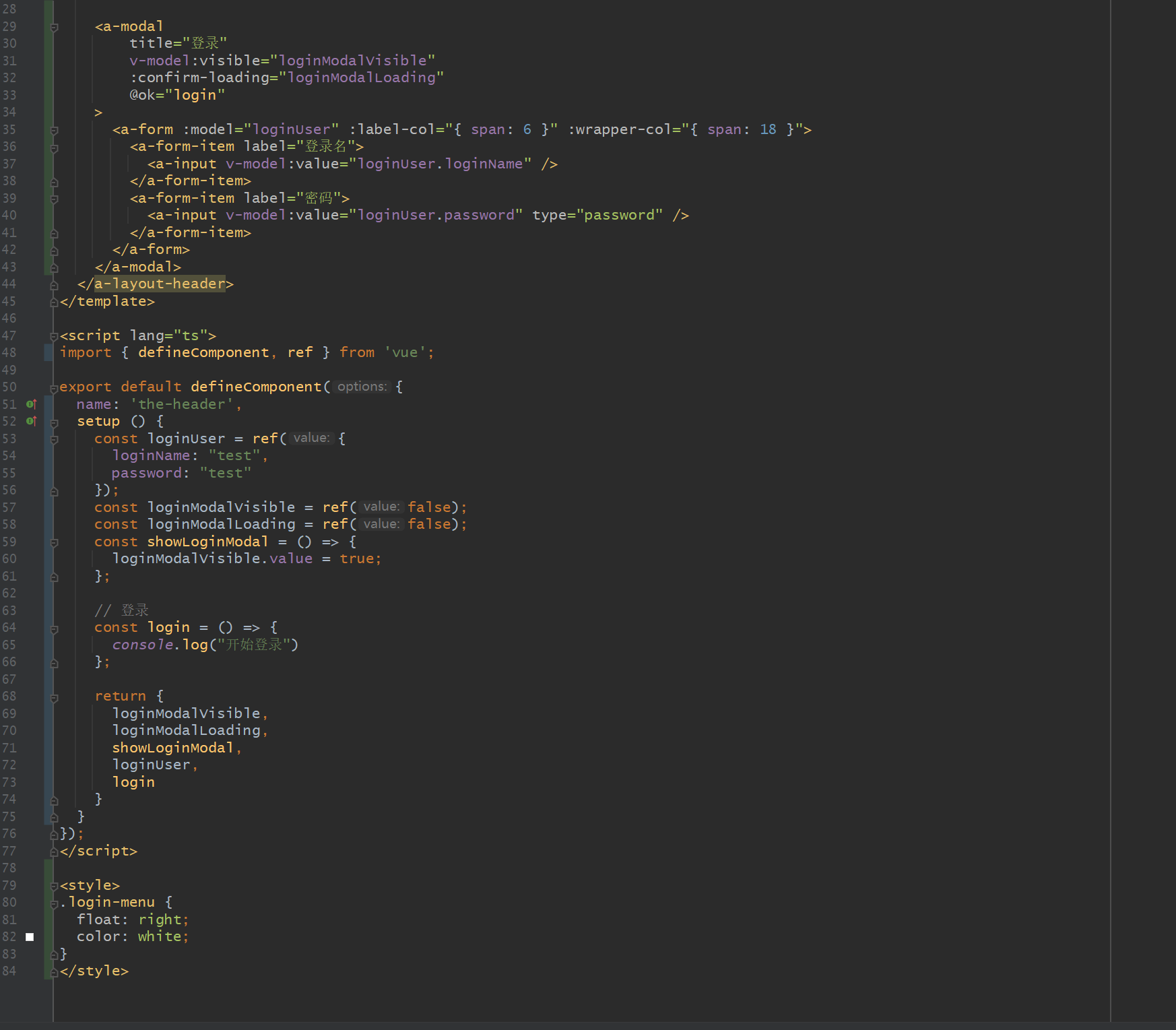Click the fold end marker at closing style tag

click(55, 971)
